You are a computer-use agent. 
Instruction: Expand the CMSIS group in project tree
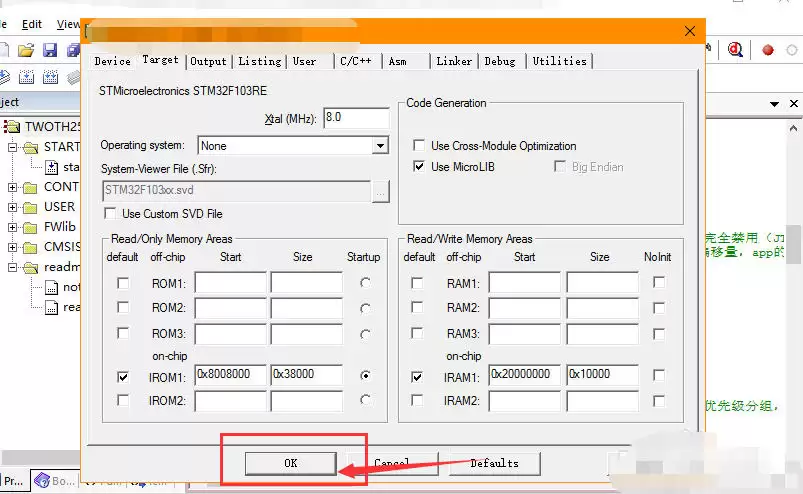tap(12, 247)
